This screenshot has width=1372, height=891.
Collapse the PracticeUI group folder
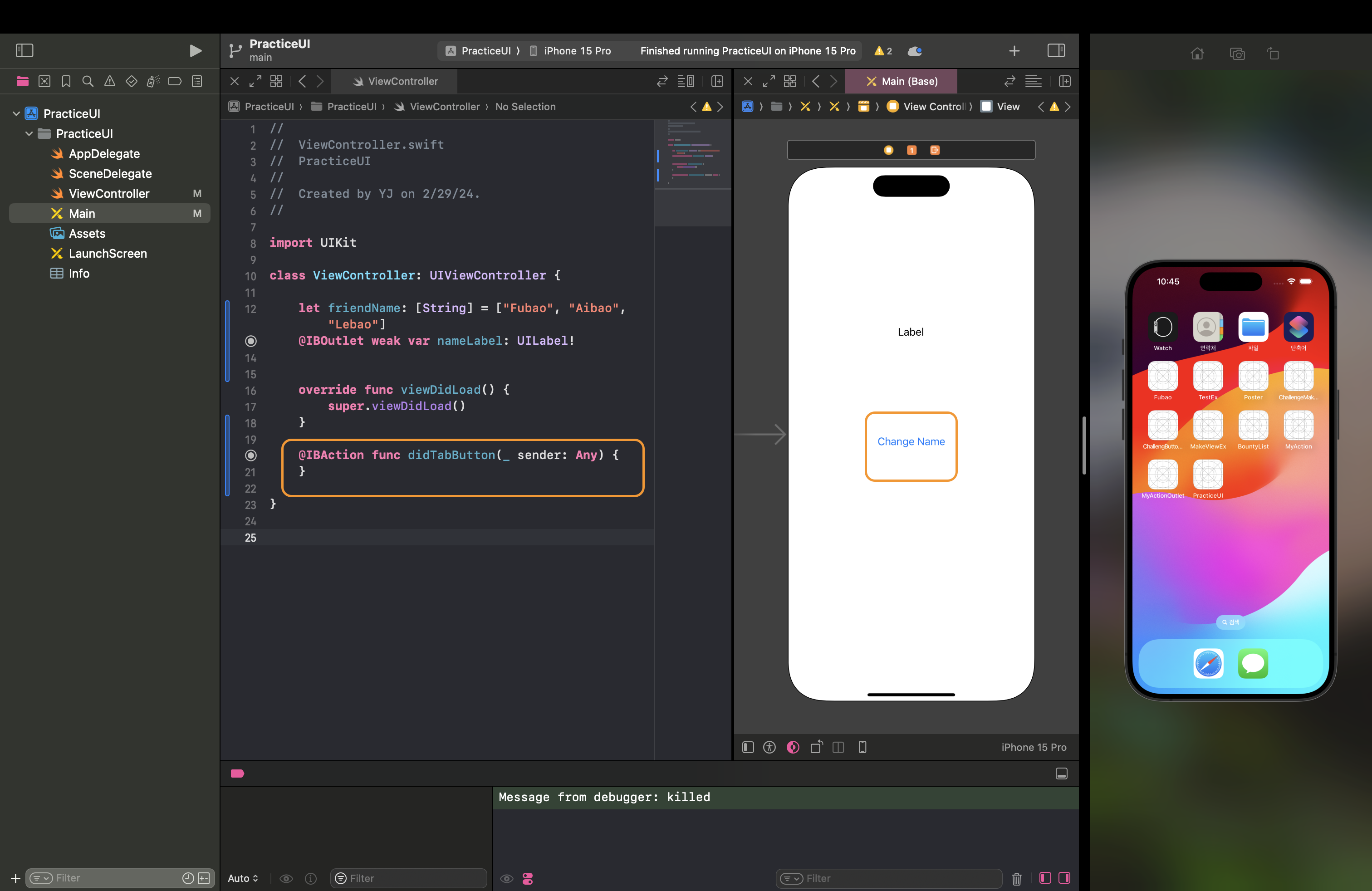(29, 134)
